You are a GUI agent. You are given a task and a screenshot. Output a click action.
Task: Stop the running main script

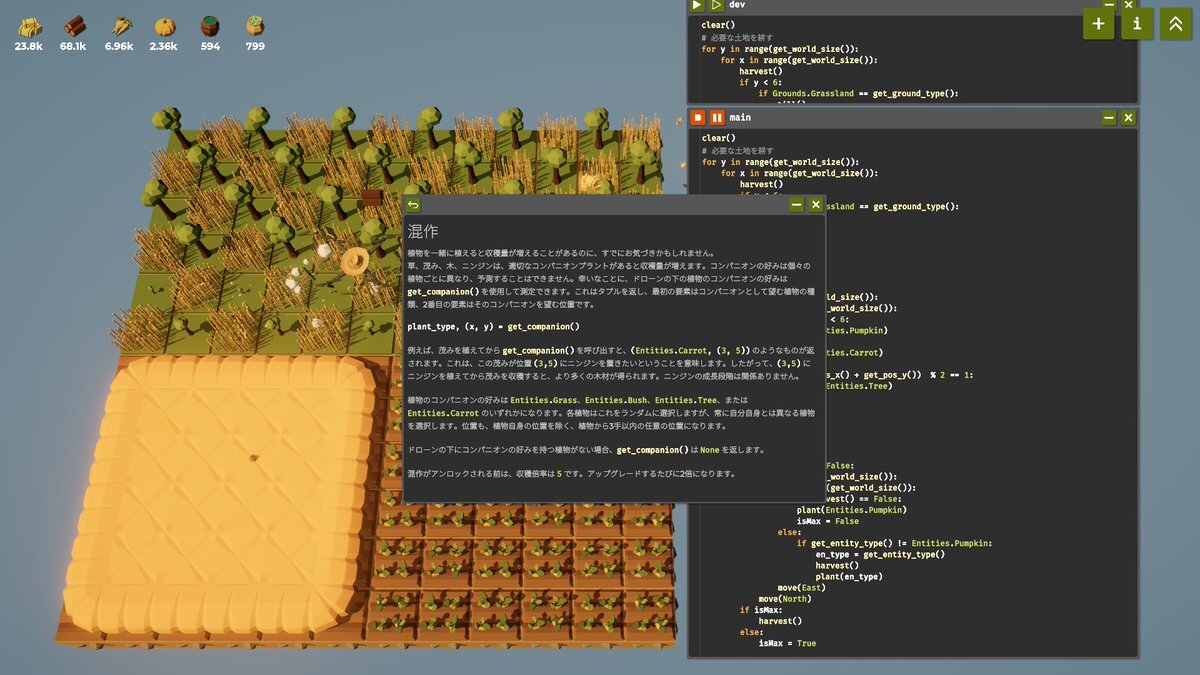pos(698,118)
